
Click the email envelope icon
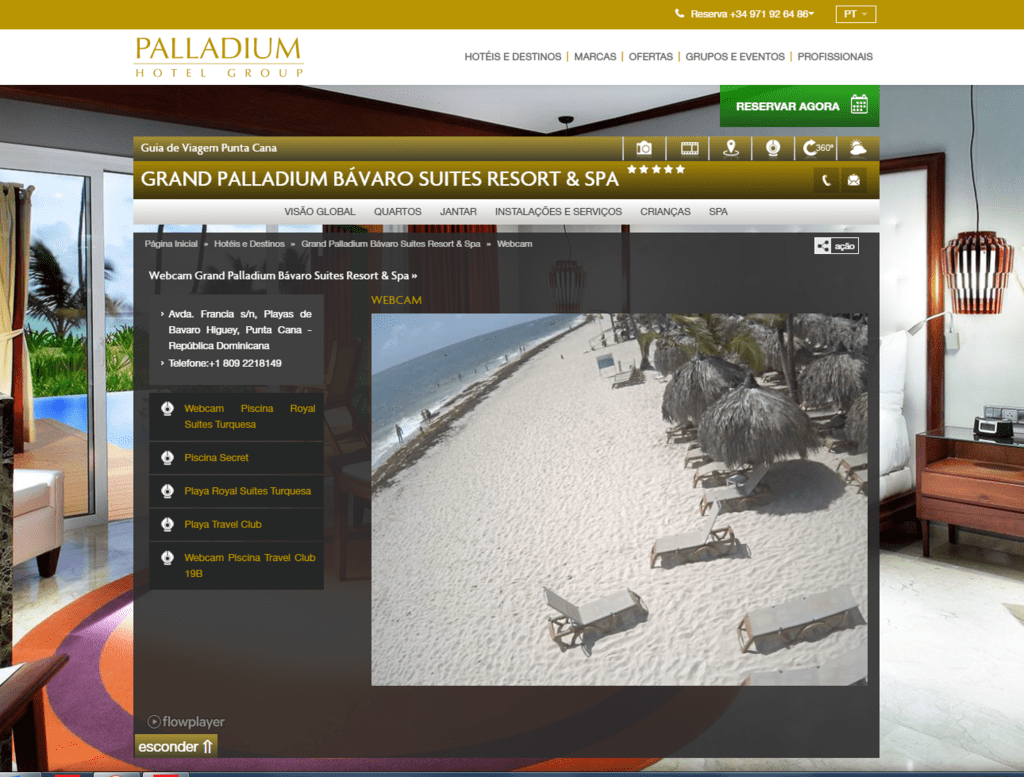[854, 180]
